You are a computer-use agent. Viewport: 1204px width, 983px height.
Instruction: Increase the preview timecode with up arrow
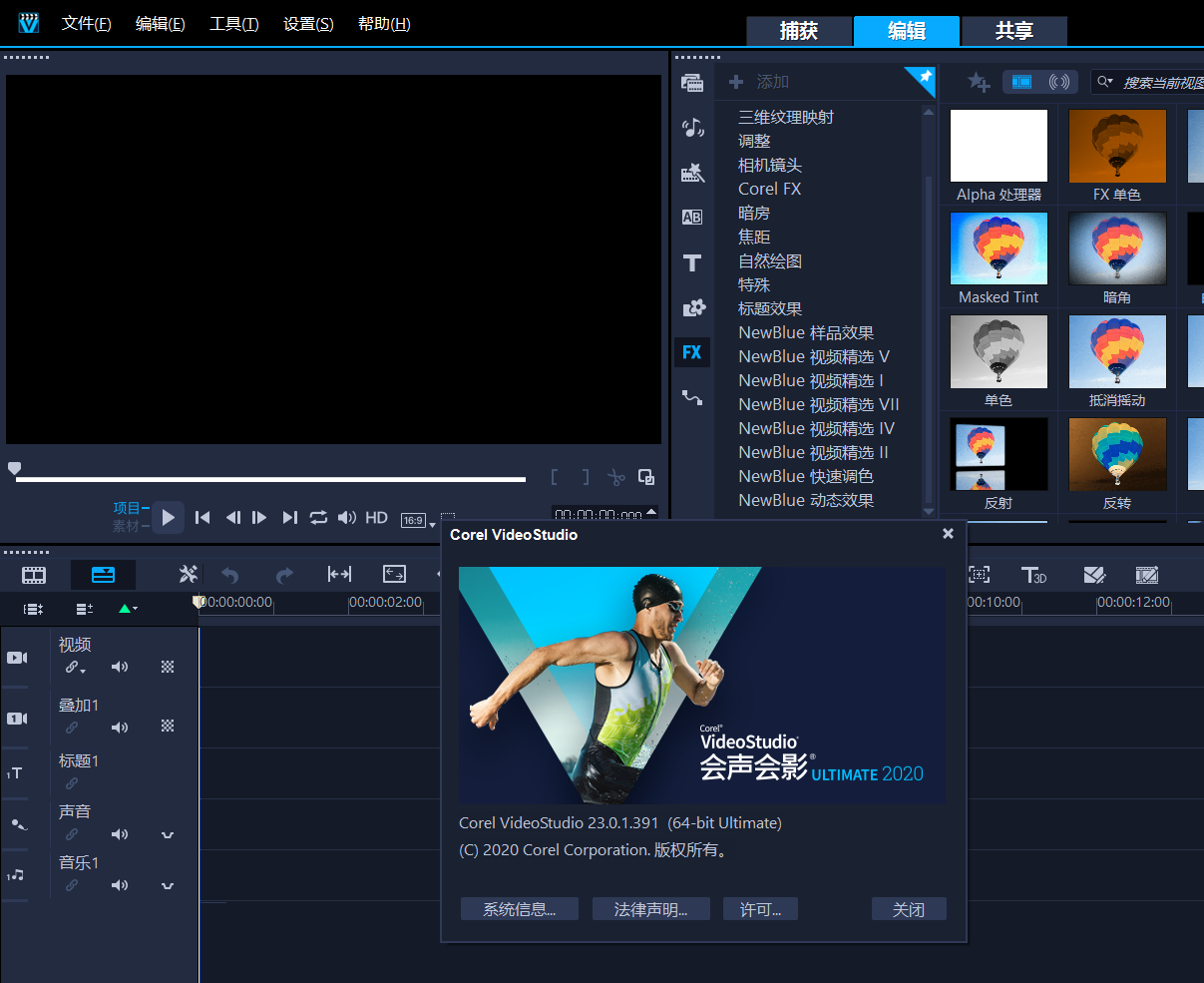pyautogui.click(x=652, y=511)
